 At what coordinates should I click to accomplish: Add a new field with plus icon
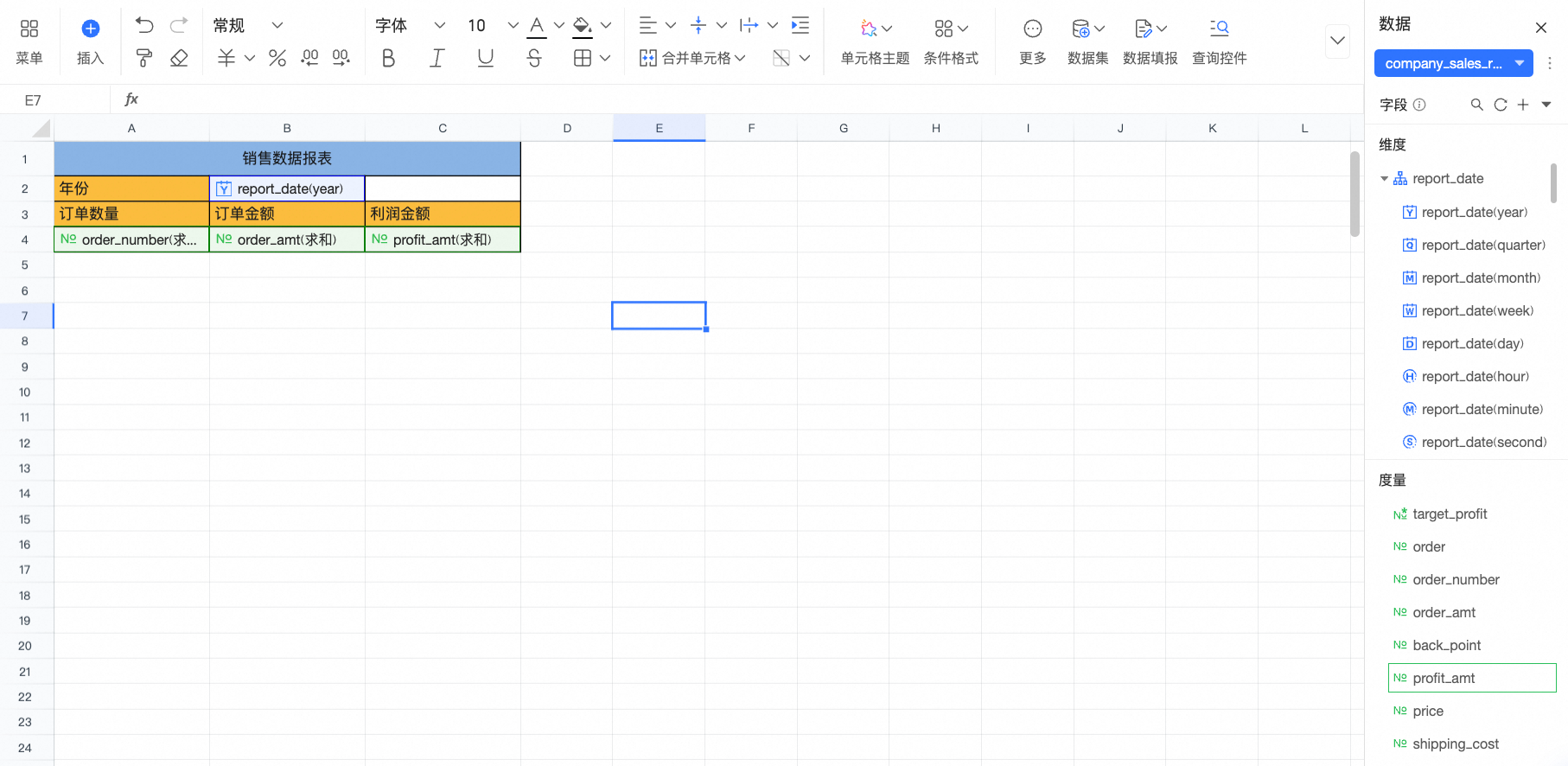click(1523, 105)
